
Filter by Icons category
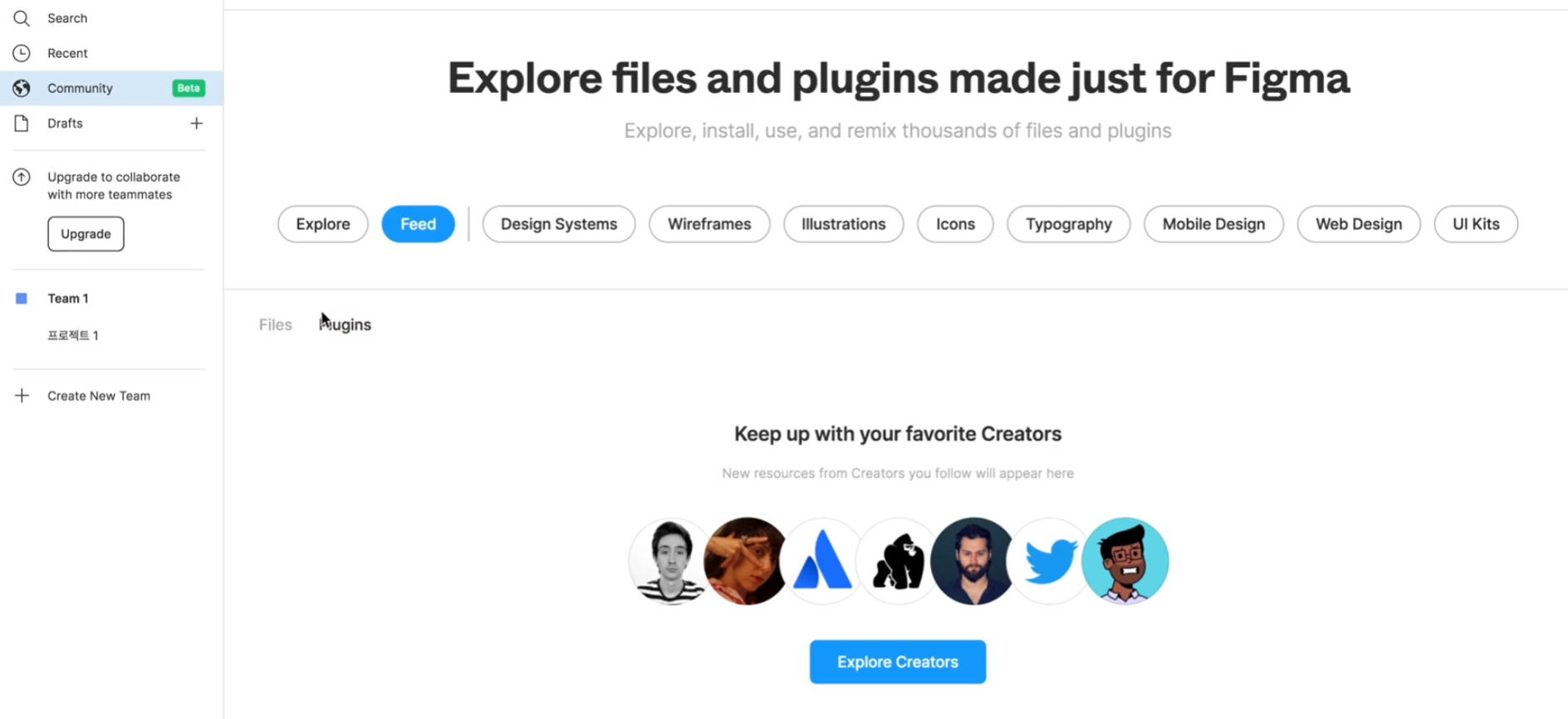tap(955, 224)
